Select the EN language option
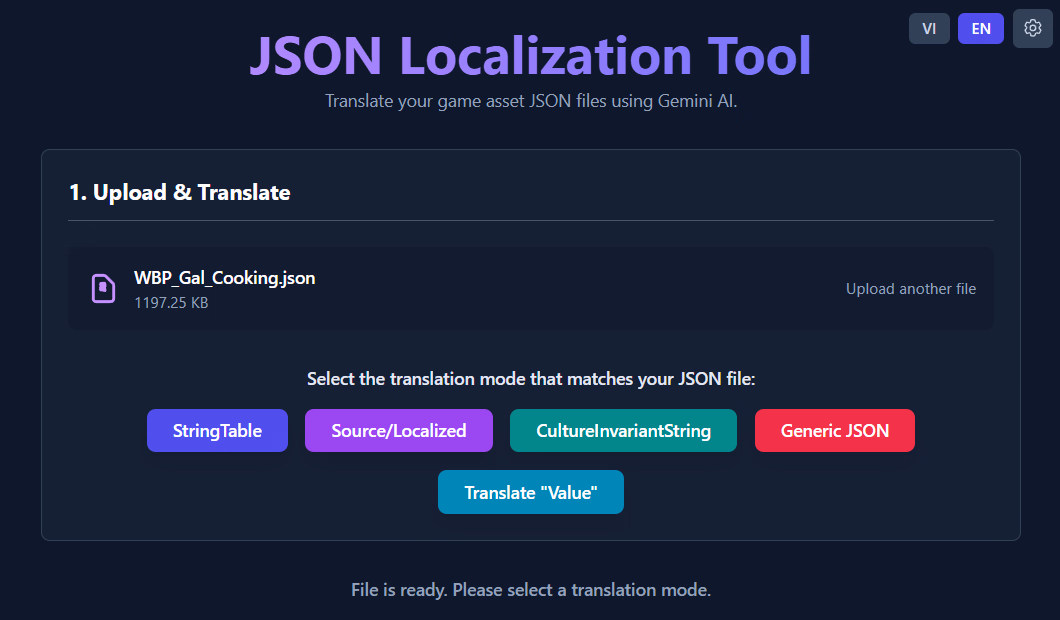Viewport: 1060px width, 620px height. [x=980, y=29]
